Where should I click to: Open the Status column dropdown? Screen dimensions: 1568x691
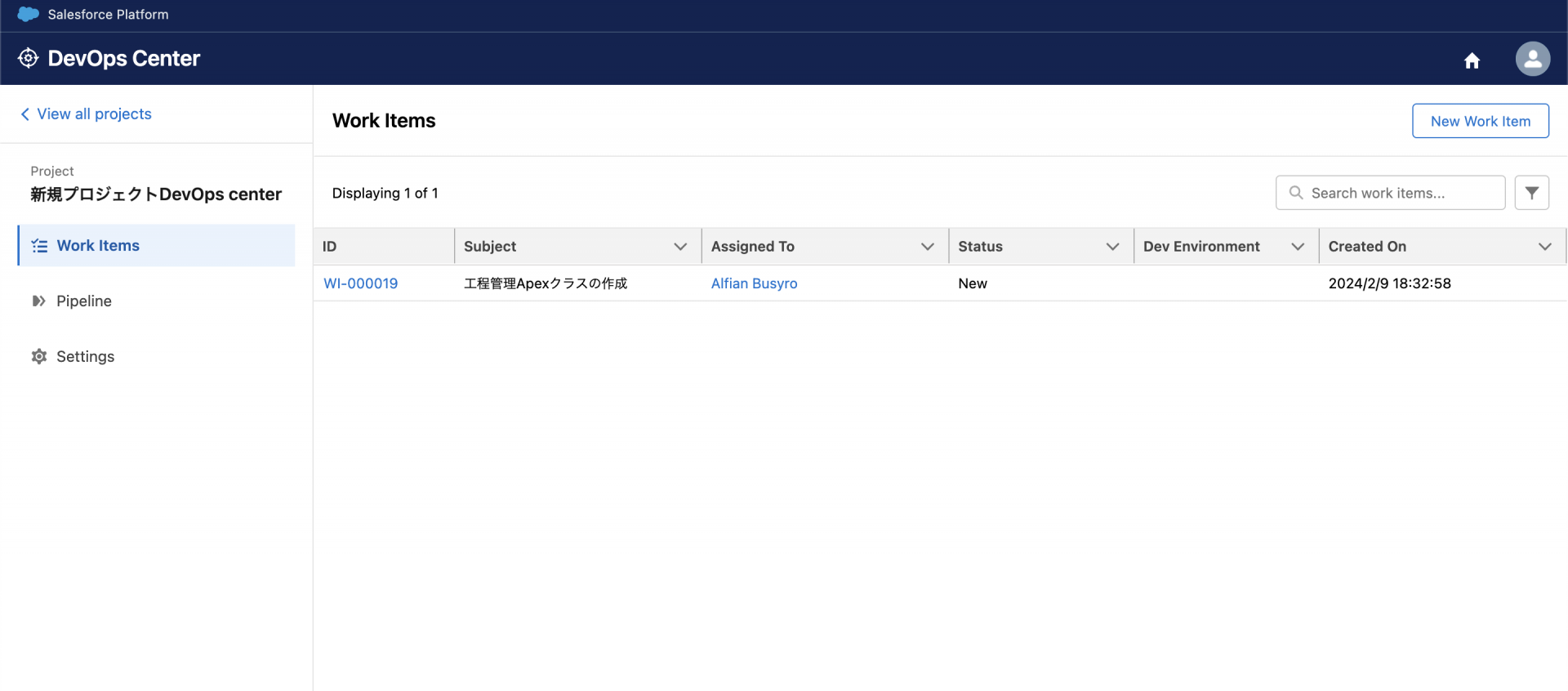(1112, 247)
